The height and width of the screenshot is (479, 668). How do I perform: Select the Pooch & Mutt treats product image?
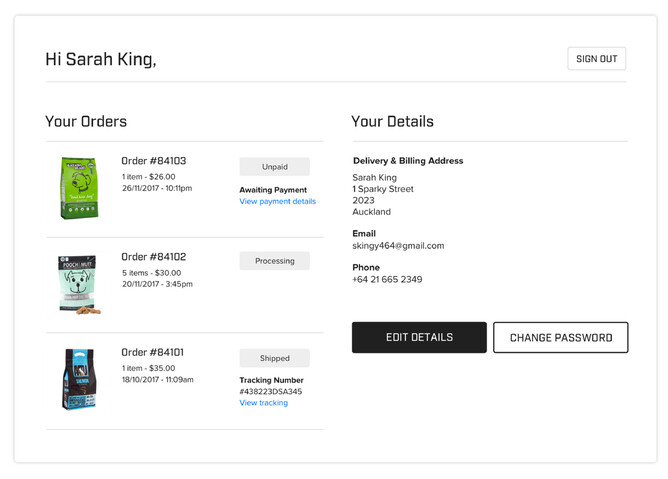point(78,284)
